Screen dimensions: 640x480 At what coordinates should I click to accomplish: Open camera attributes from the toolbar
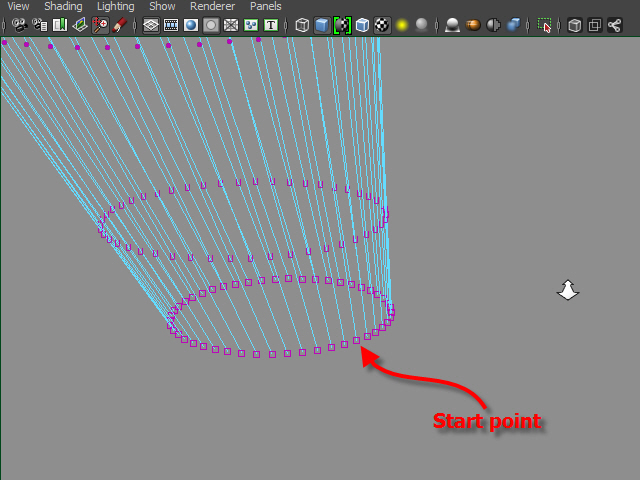(38, 25)
